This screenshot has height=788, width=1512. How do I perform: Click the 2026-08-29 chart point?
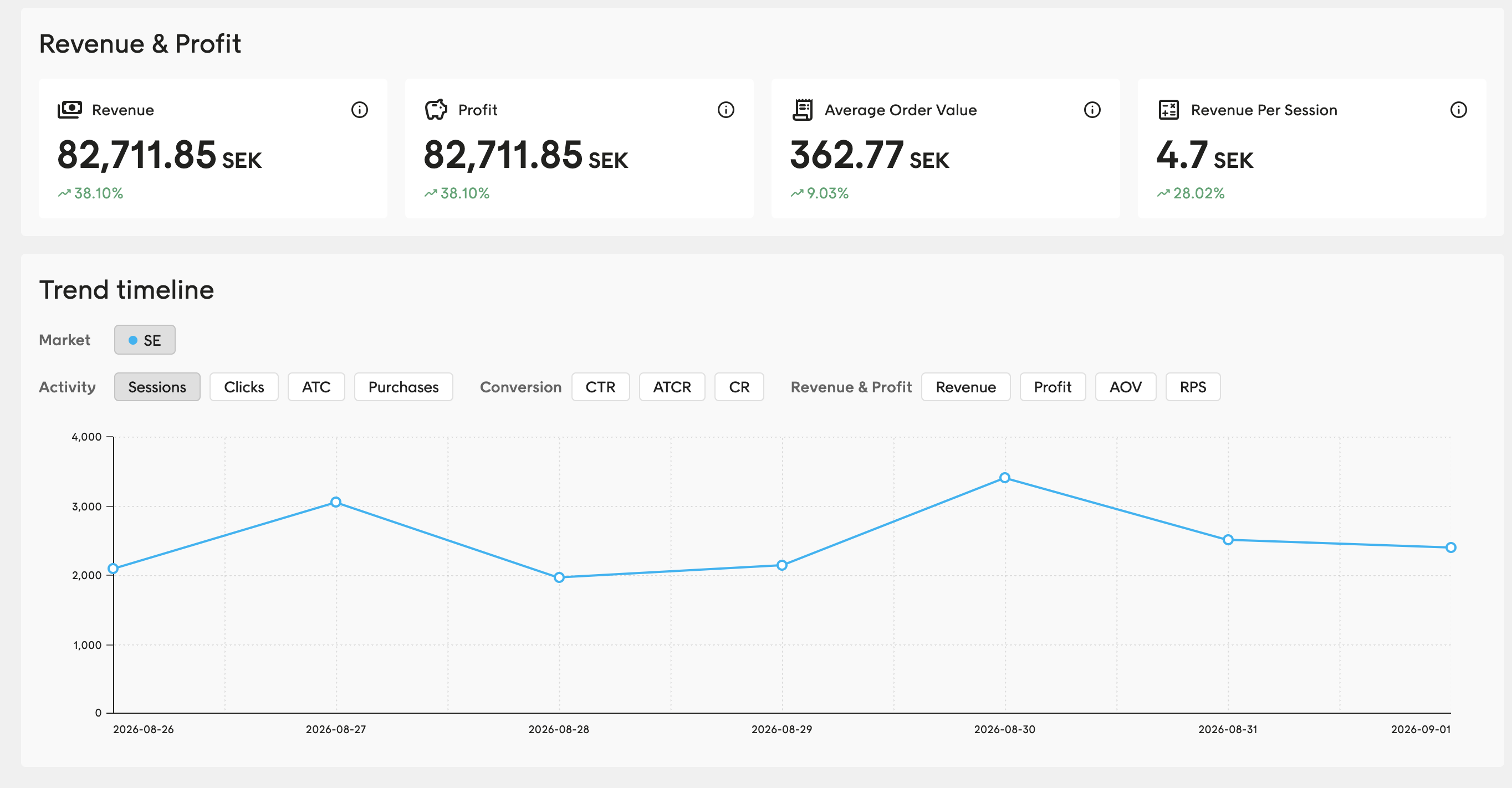782,565
